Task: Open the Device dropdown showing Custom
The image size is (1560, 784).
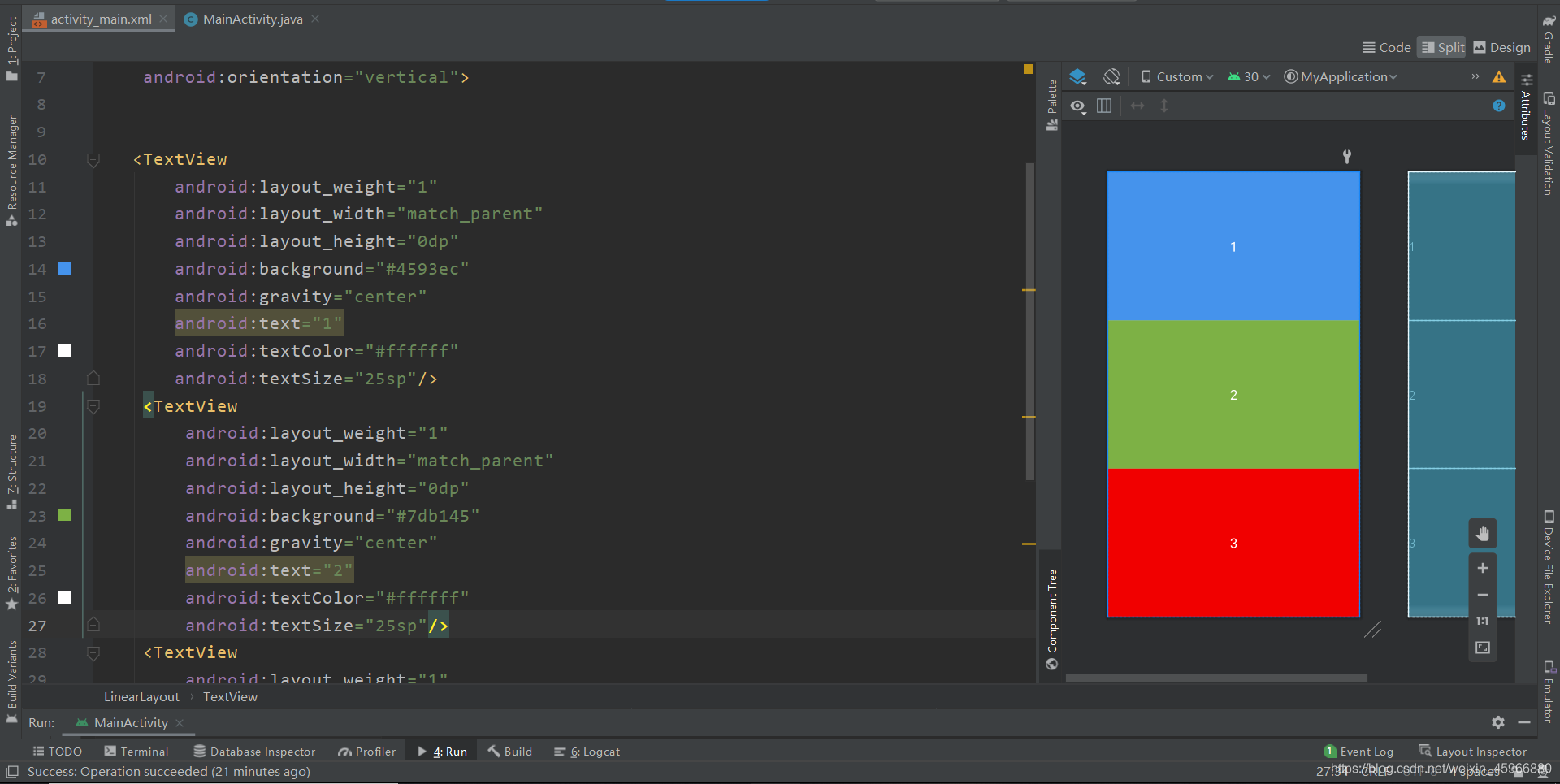Action: pos(1177,77)
